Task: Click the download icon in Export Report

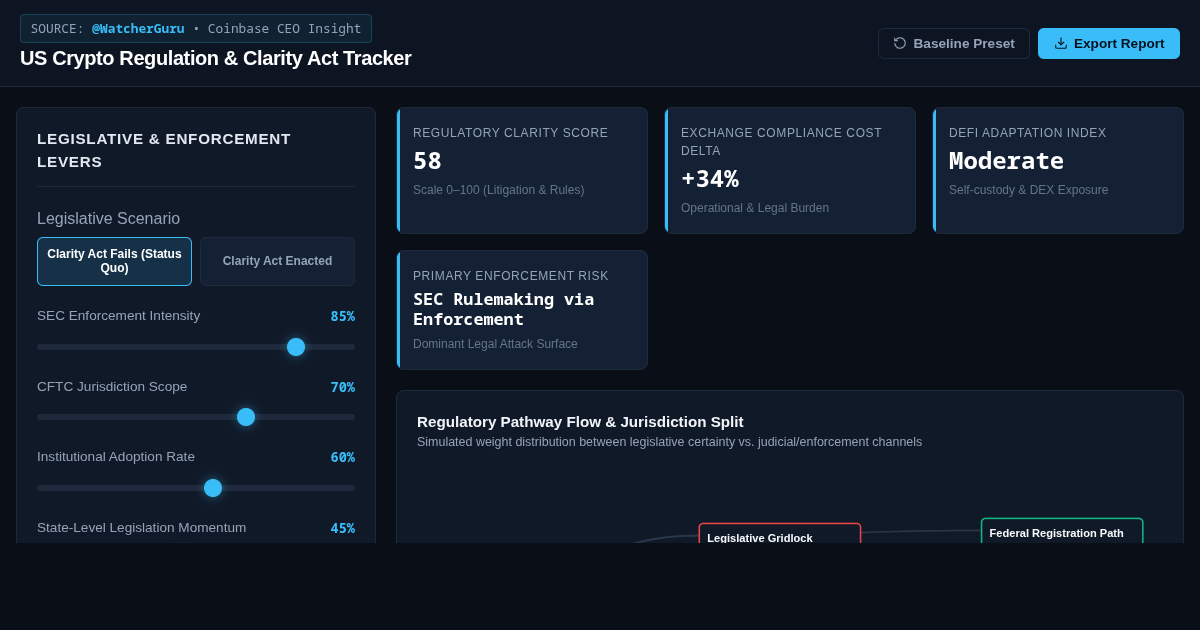Action: pos(1061,43)
